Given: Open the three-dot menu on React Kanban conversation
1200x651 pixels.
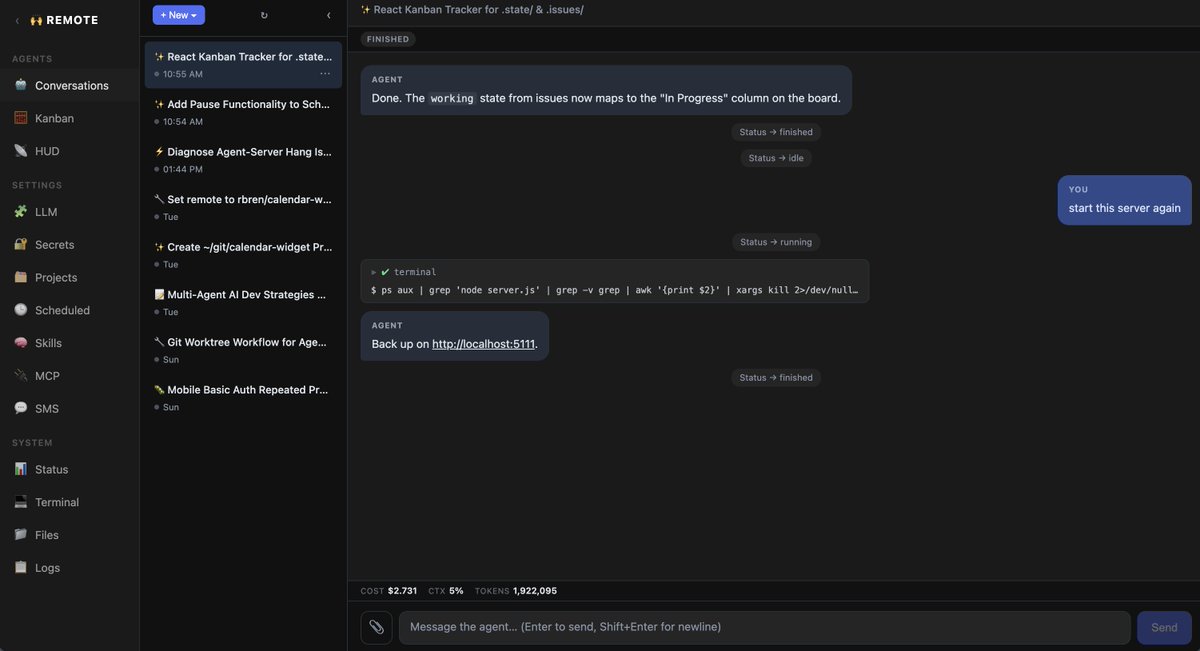Looking at the screenshot, I should click(325, 74).
